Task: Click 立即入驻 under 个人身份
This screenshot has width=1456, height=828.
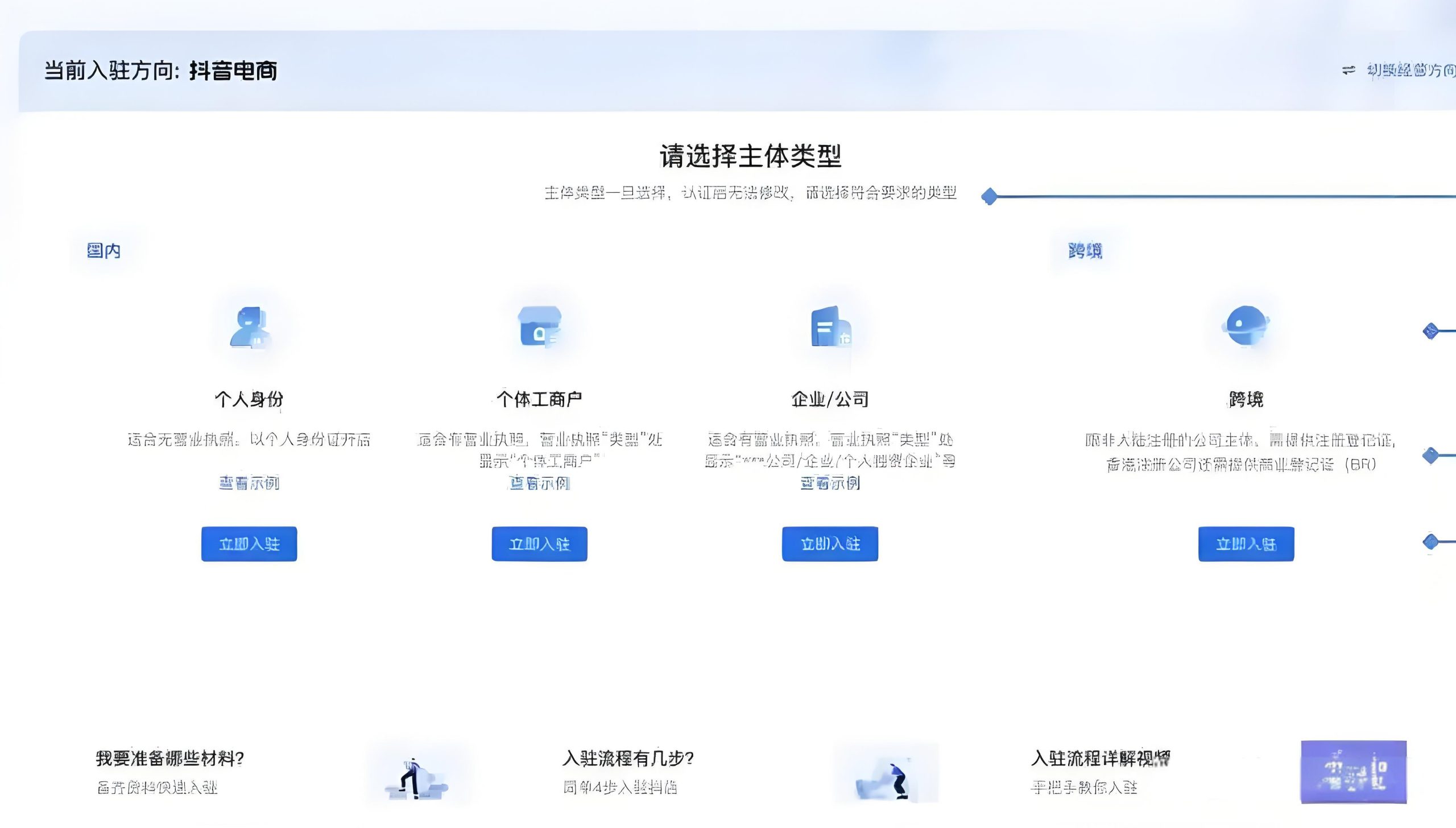Action: [249, 543]
